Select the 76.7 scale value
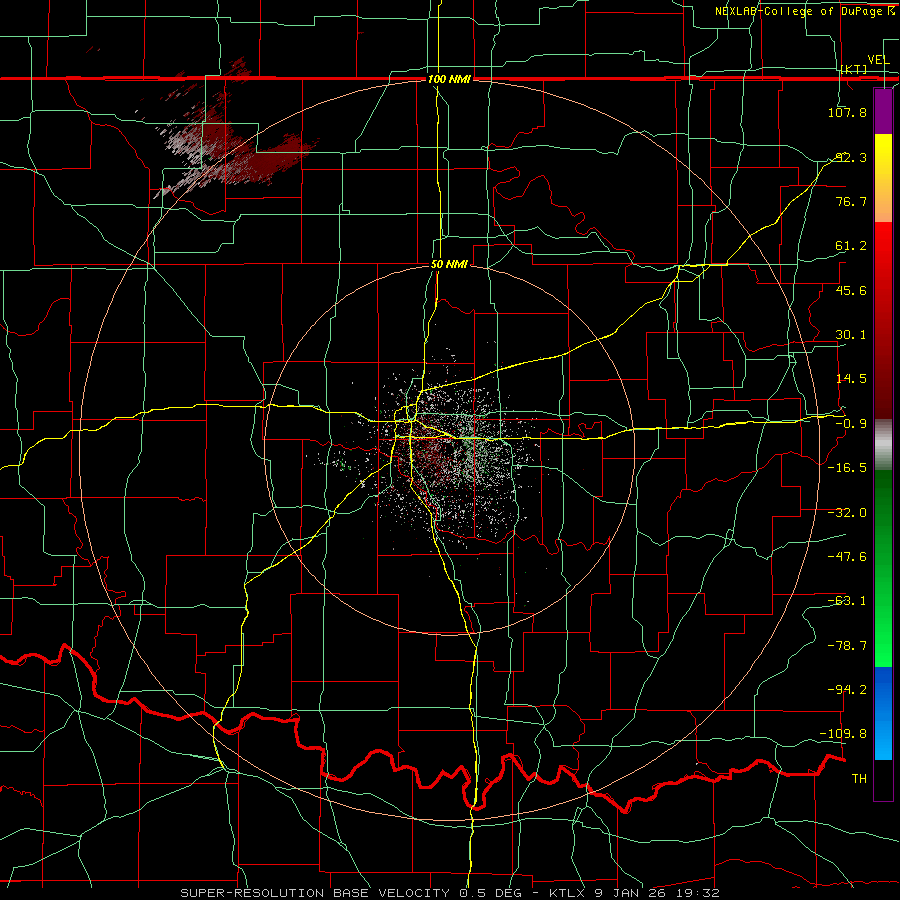The width and height of the screenshot is (900, 900). [851, 201]
